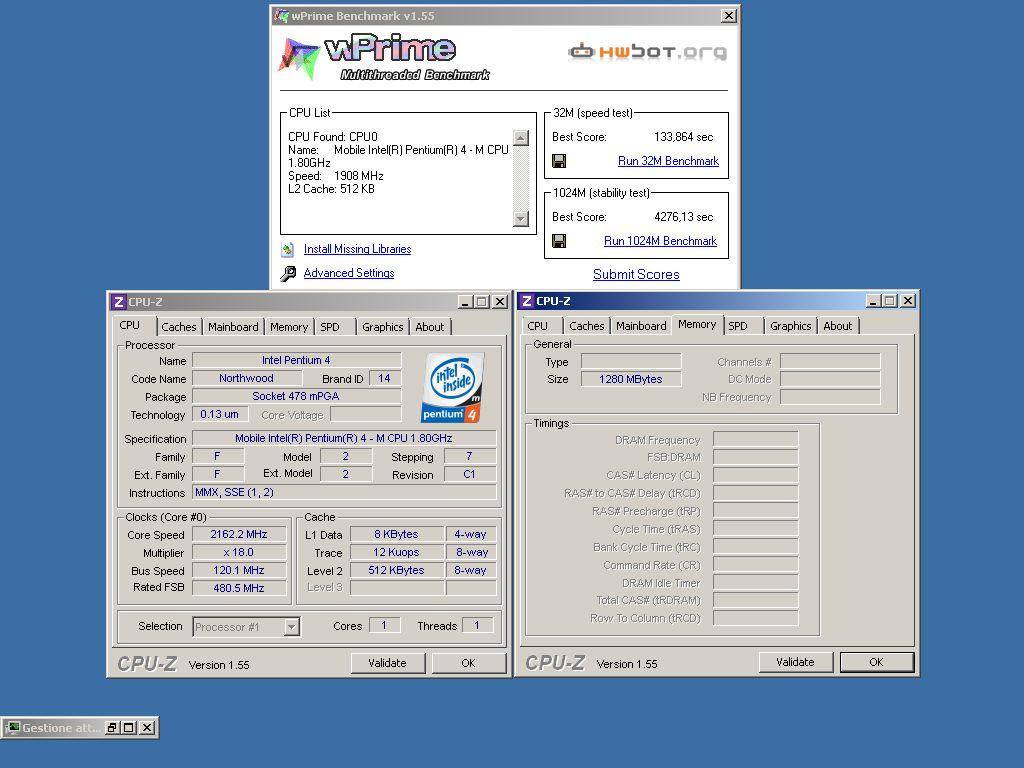Open Graphics tab in right CPU-Z window
The width and height of the screenshot is (1024, 768).
pos(790,326)
